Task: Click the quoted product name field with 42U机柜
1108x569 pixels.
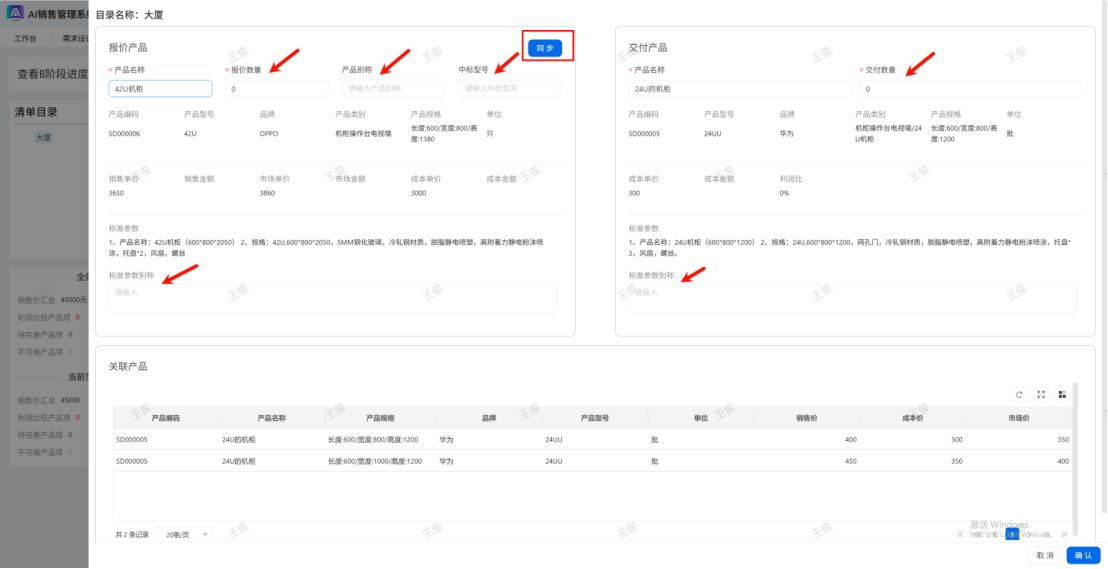Action: point(160,89)
